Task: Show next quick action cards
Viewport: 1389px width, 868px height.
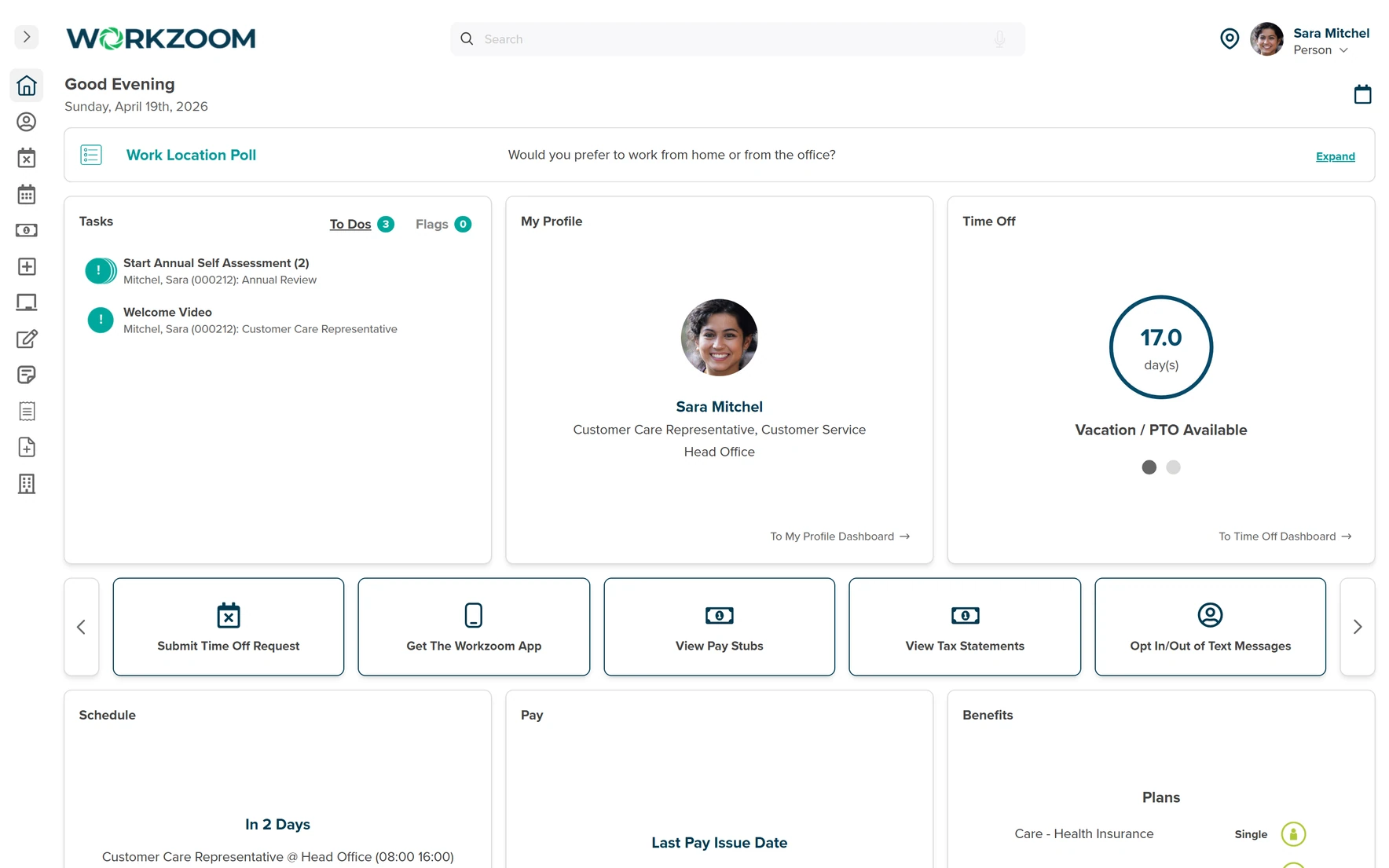Action: coord(1357,627)
